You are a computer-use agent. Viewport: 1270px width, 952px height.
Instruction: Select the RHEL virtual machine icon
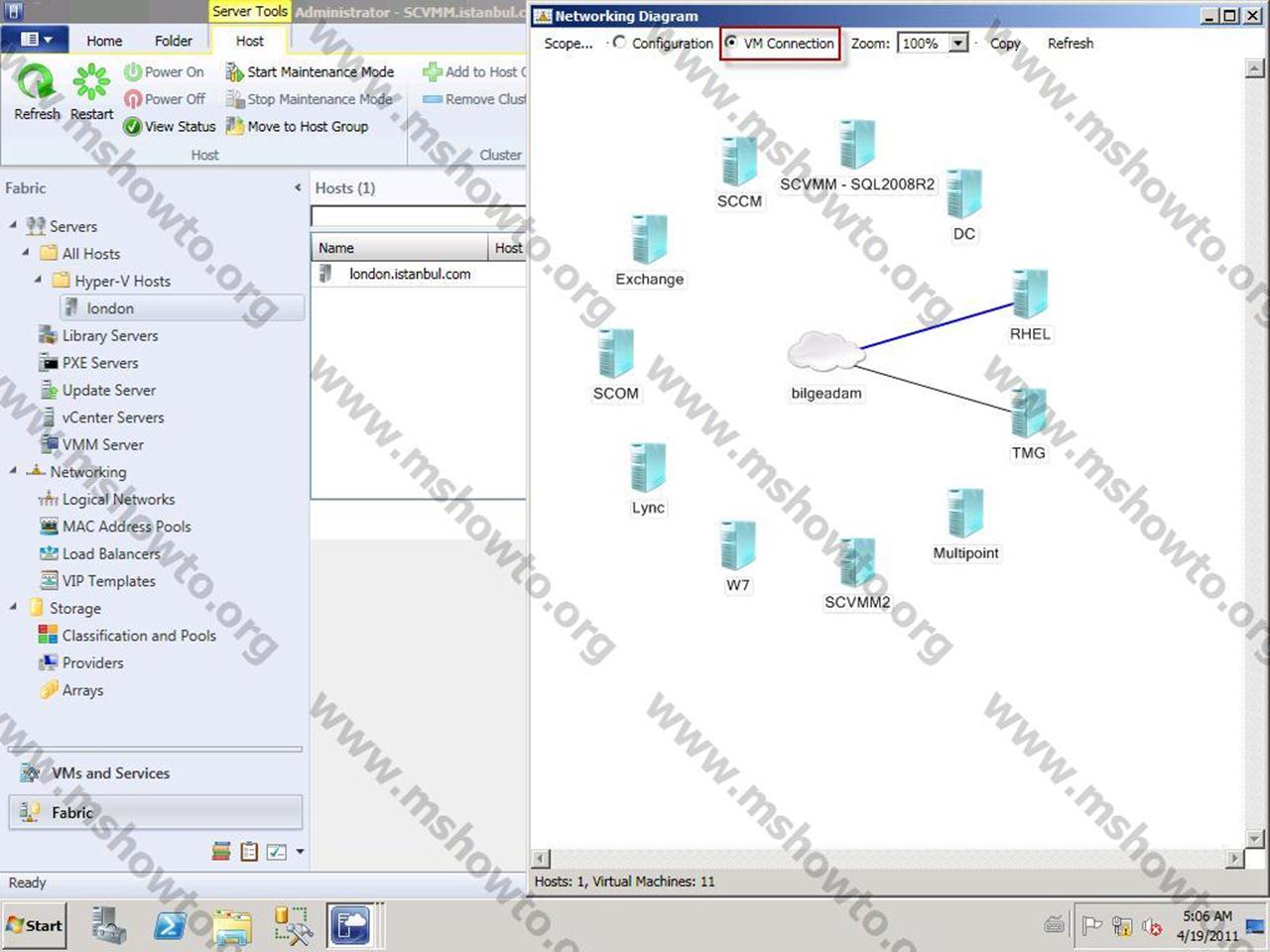tap(1030, 294)
